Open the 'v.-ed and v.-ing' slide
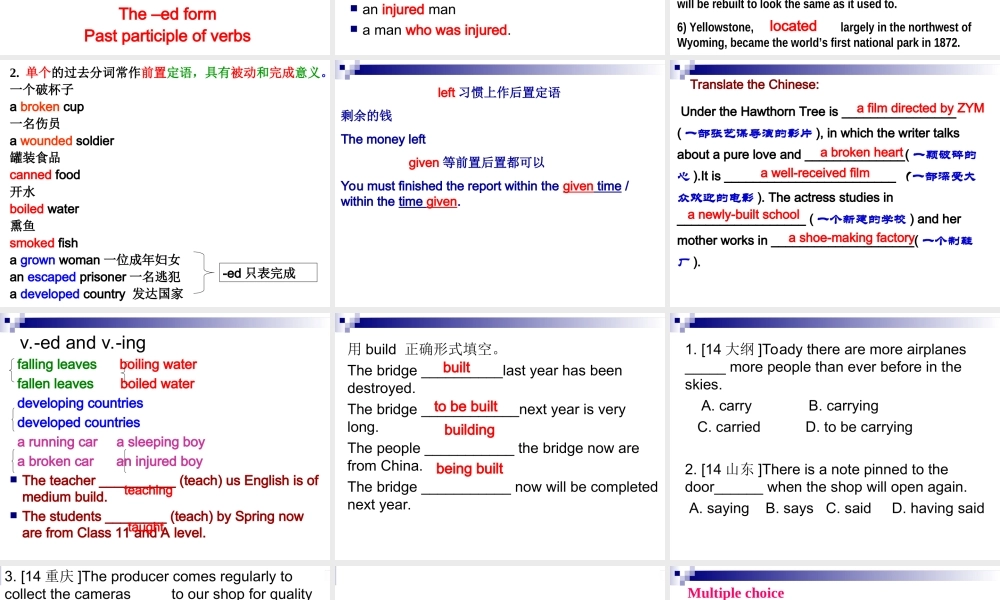This screenshot has height=600, width=1000. pos(165,437)
